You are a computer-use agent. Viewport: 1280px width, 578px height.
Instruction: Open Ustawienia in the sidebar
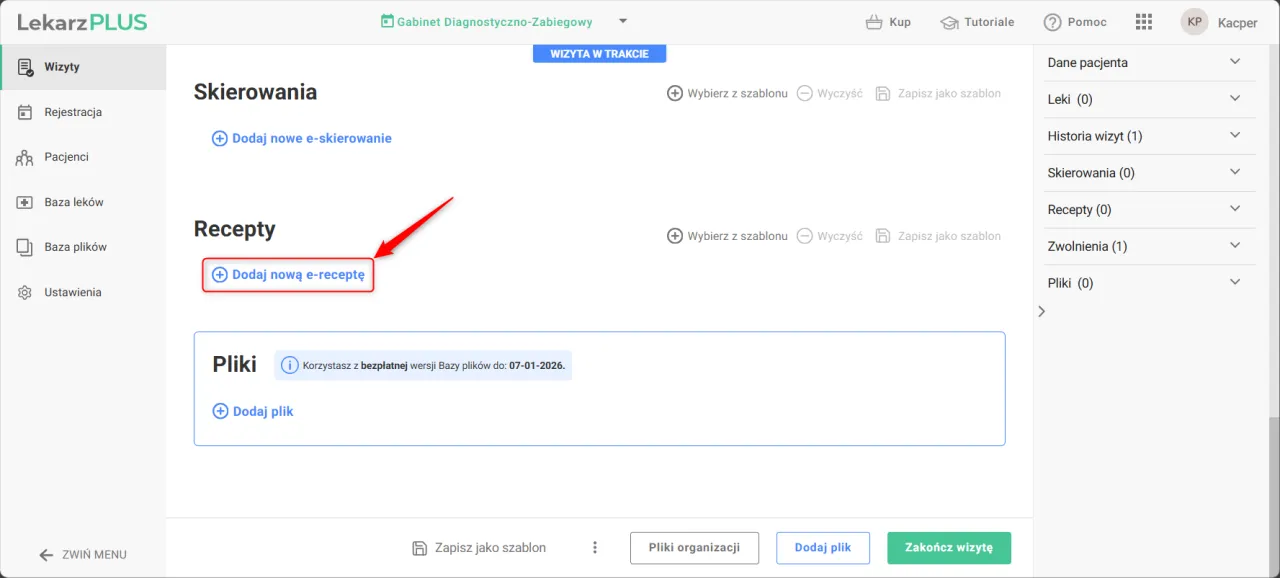click(x=72, y=293)
